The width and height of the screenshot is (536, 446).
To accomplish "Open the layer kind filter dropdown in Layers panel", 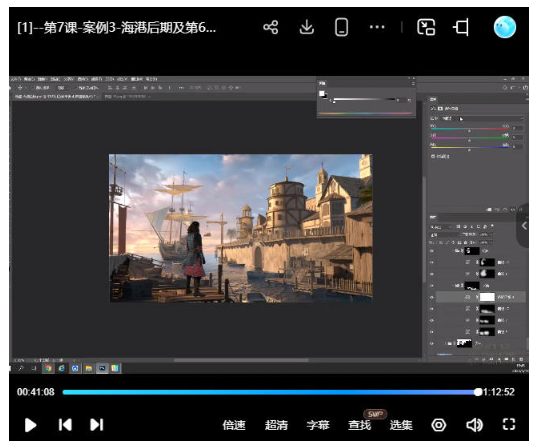I will [x=441, y=227].
